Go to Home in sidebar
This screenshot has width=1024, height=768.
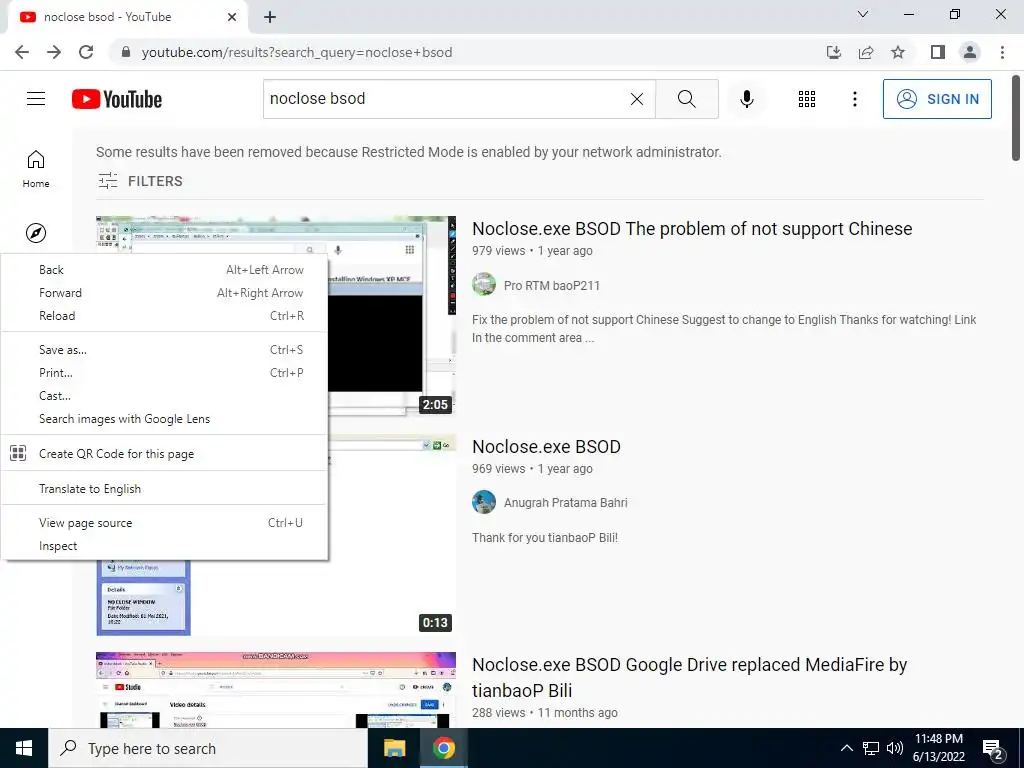tap(36, 168)
